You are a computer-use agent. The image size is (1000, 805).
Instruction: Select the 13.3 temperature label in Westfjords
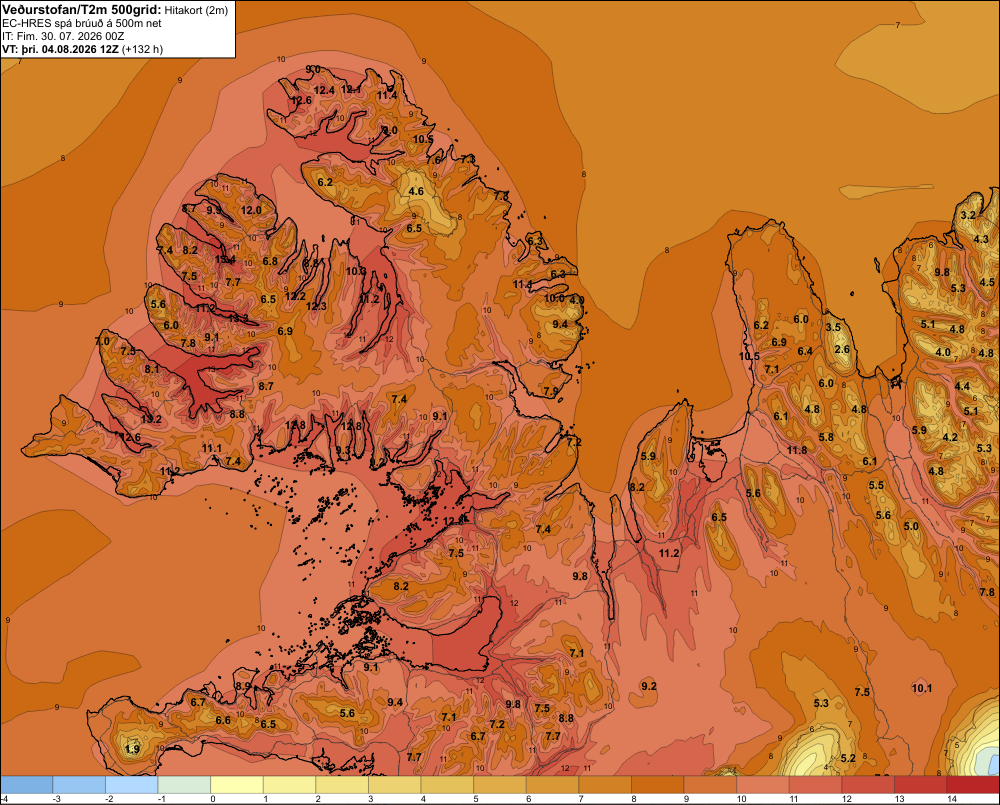click(x=238, y=318)
